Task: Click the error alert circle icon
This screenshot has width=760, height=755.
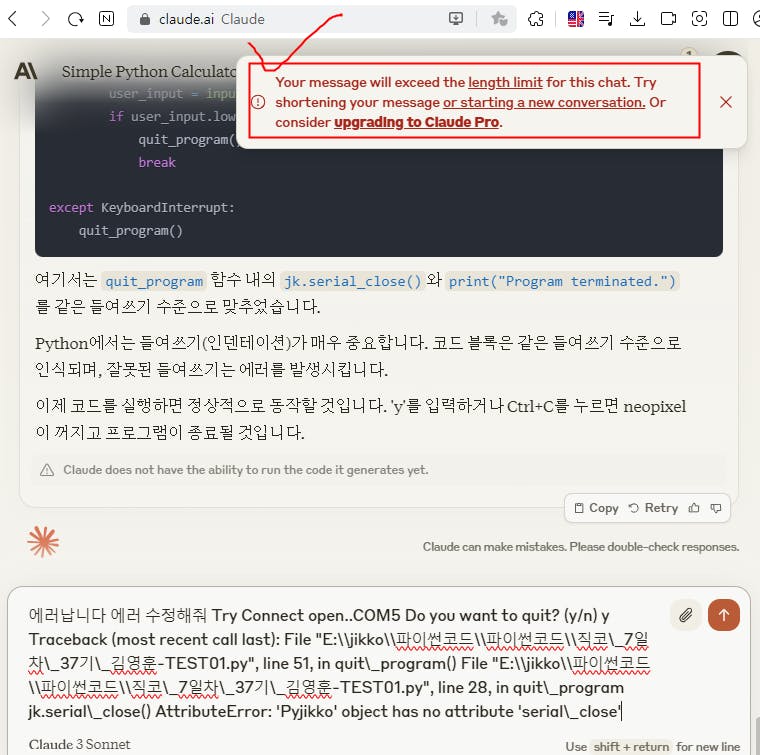Action: [258, 102]
